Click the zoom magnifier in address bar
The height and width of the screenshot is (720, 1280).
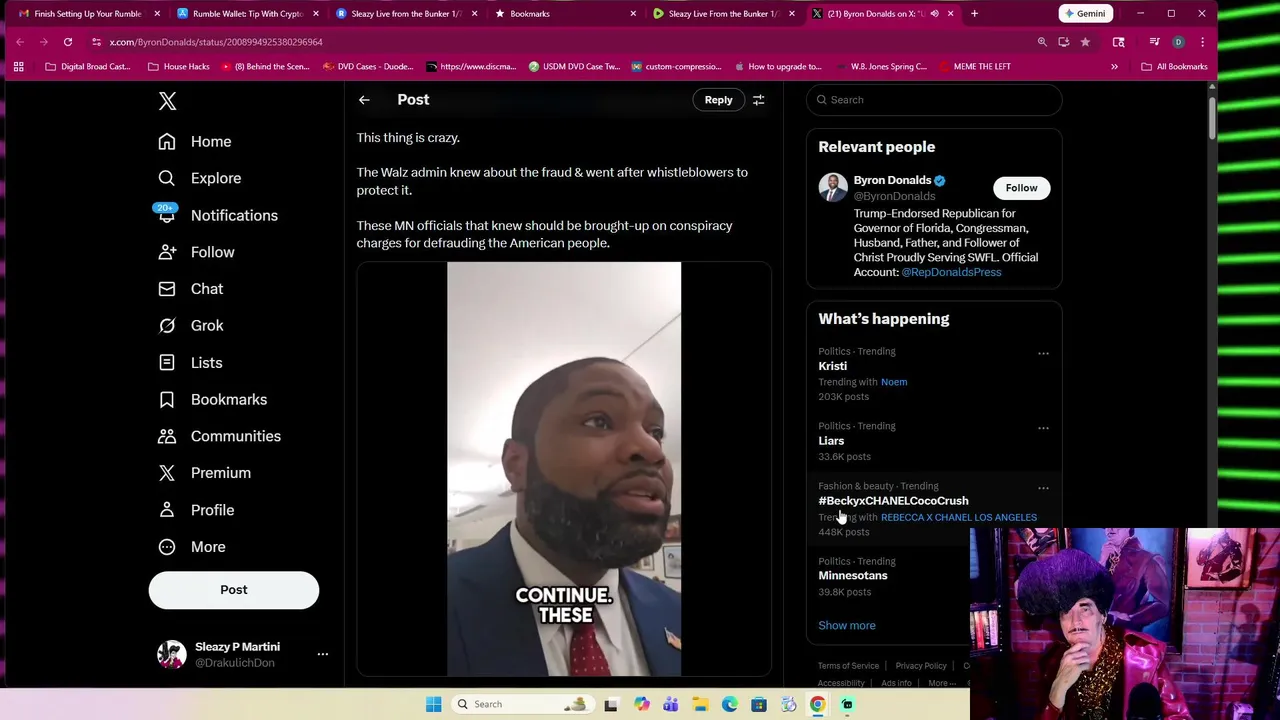pyautogui.click(x=1042, y=42)
